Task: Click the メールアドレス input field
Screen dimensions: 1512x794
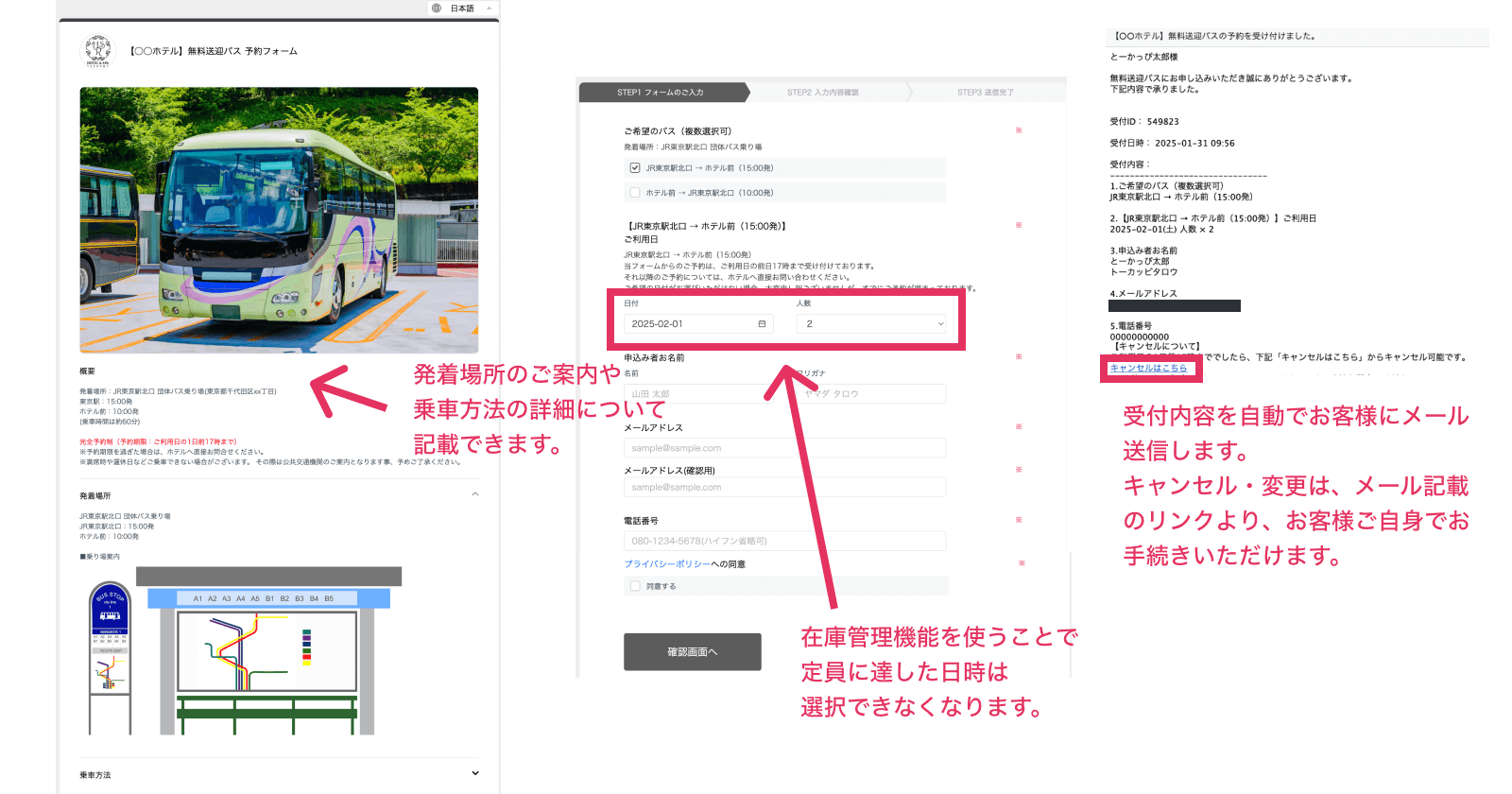Action: pos(783,448)
